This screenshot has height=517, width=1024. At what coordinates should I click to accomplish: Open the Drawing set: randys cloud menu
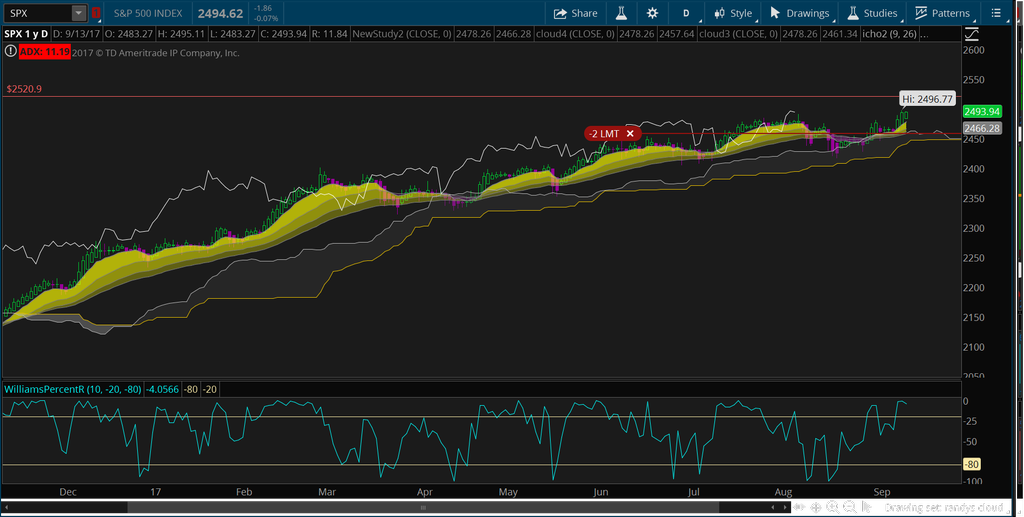(x=944, y=507)
